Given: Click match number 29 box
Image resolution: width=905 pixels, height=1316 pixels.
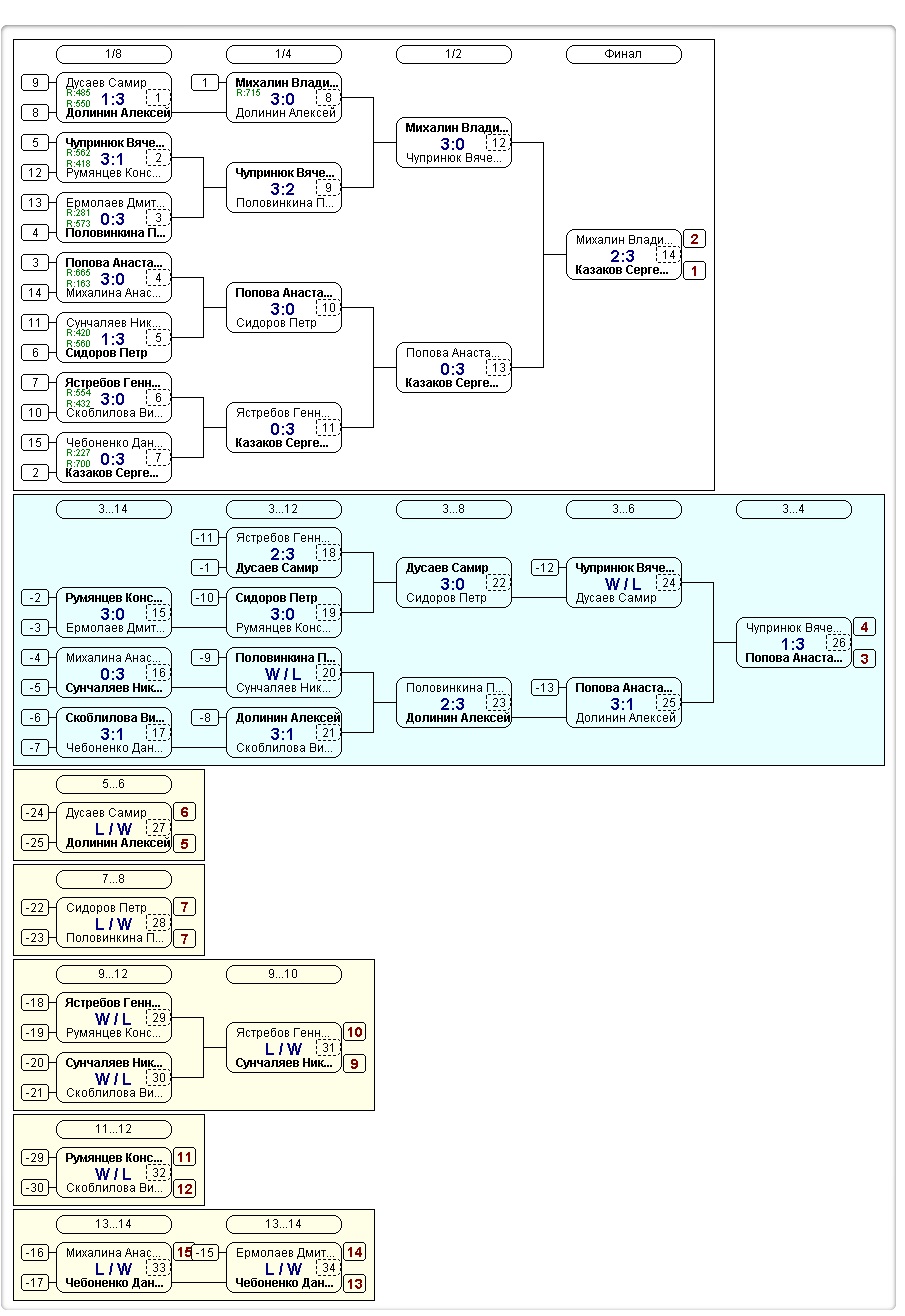Looking at the screenshot, I should click(x=157, y=1018).
